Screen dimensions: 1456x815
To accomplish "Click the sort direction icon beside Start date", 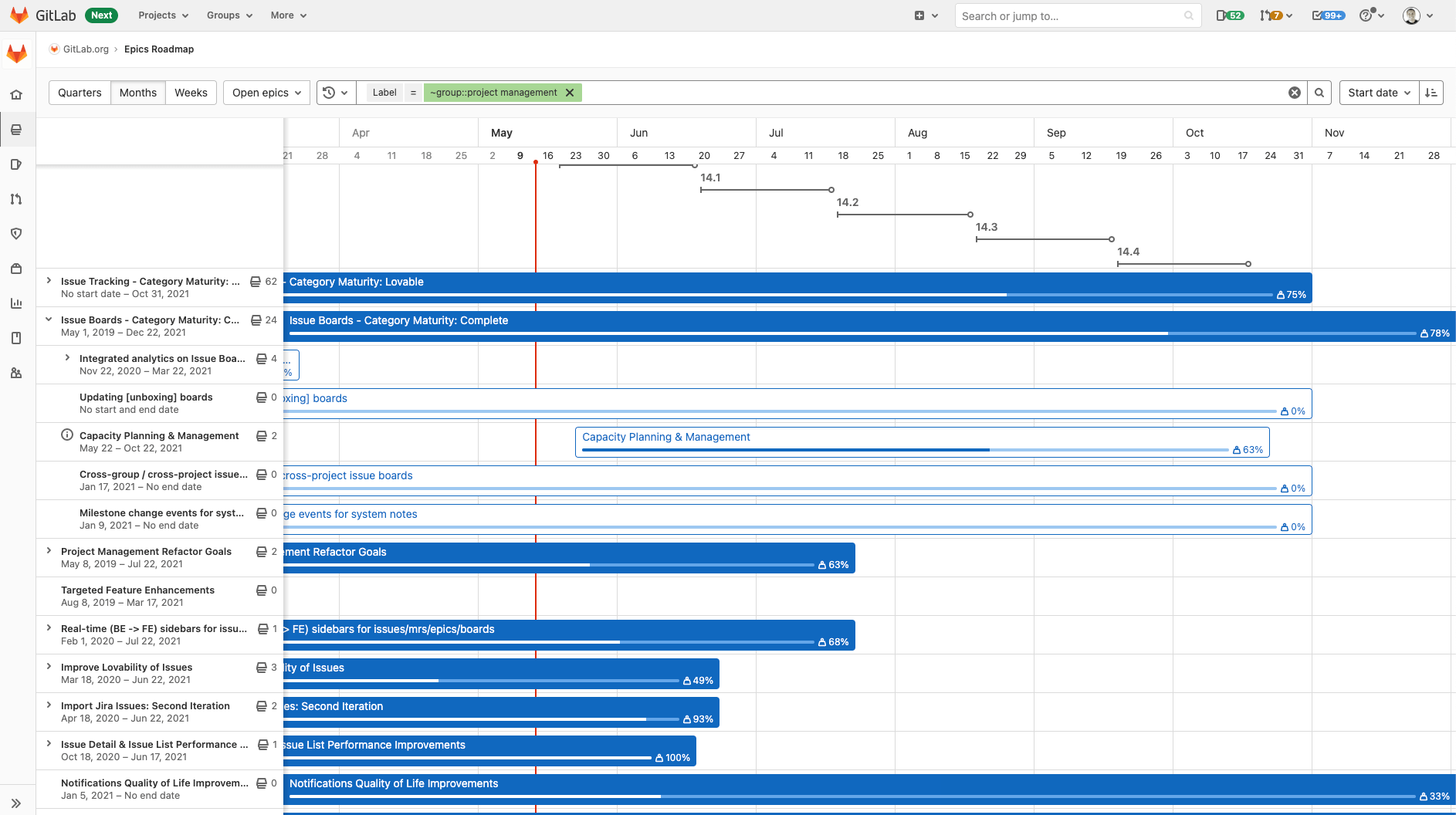I will pos(1431,93).
